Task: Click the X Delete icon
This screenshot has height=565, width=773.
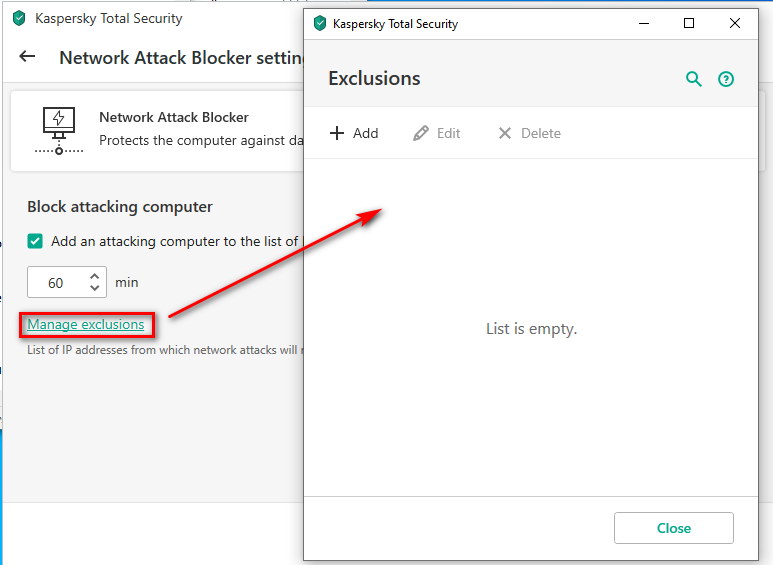Action: [x=505, y=133]
